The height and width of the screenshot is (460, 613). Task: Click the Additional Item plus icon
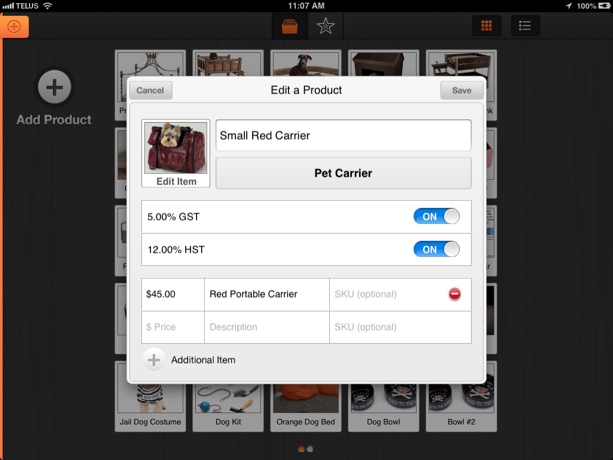[154, 360]
